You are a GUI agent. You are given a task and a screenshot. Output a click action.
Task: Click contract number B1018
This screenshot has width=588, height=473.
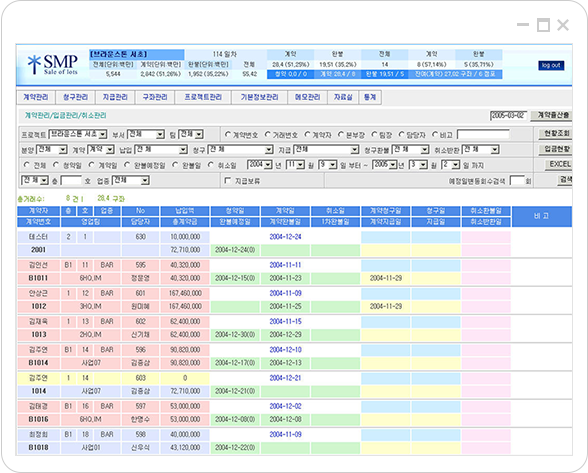(x=38, y=447)
